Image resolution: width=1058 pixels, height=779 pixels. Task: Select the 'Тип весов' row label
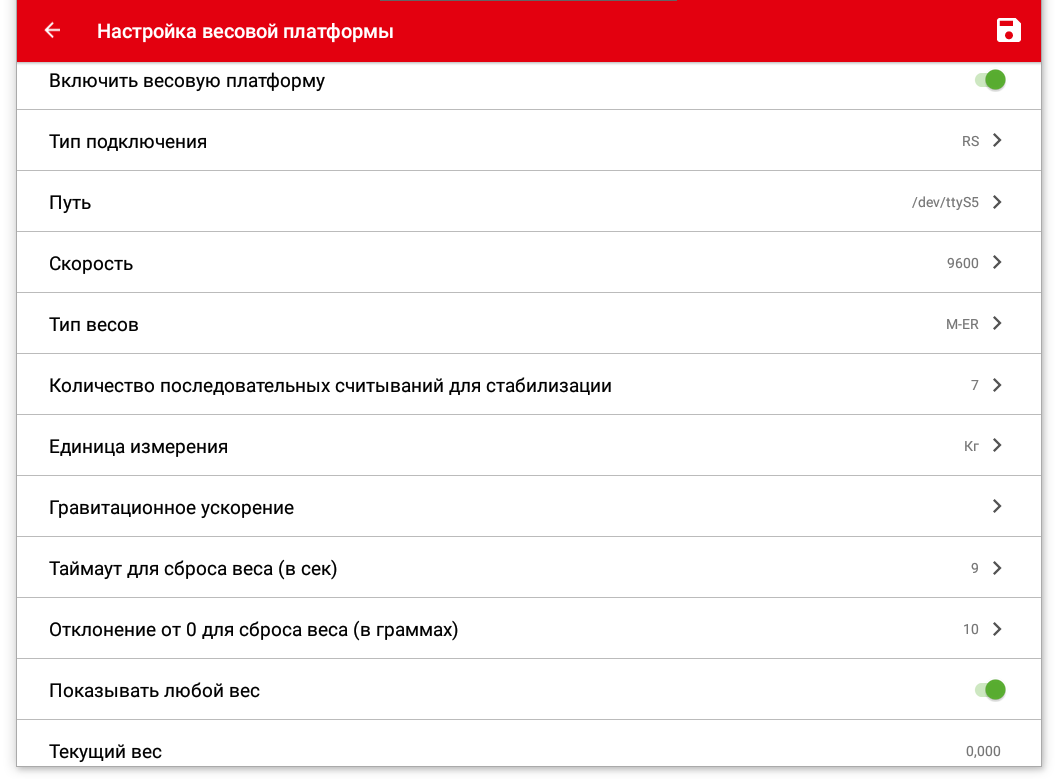click(x=93, y=325)
